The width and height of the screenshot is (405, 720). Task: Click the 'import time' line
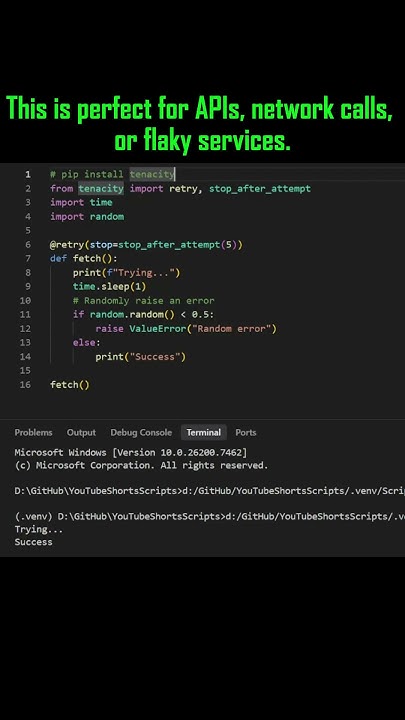[x=81, y=202]
